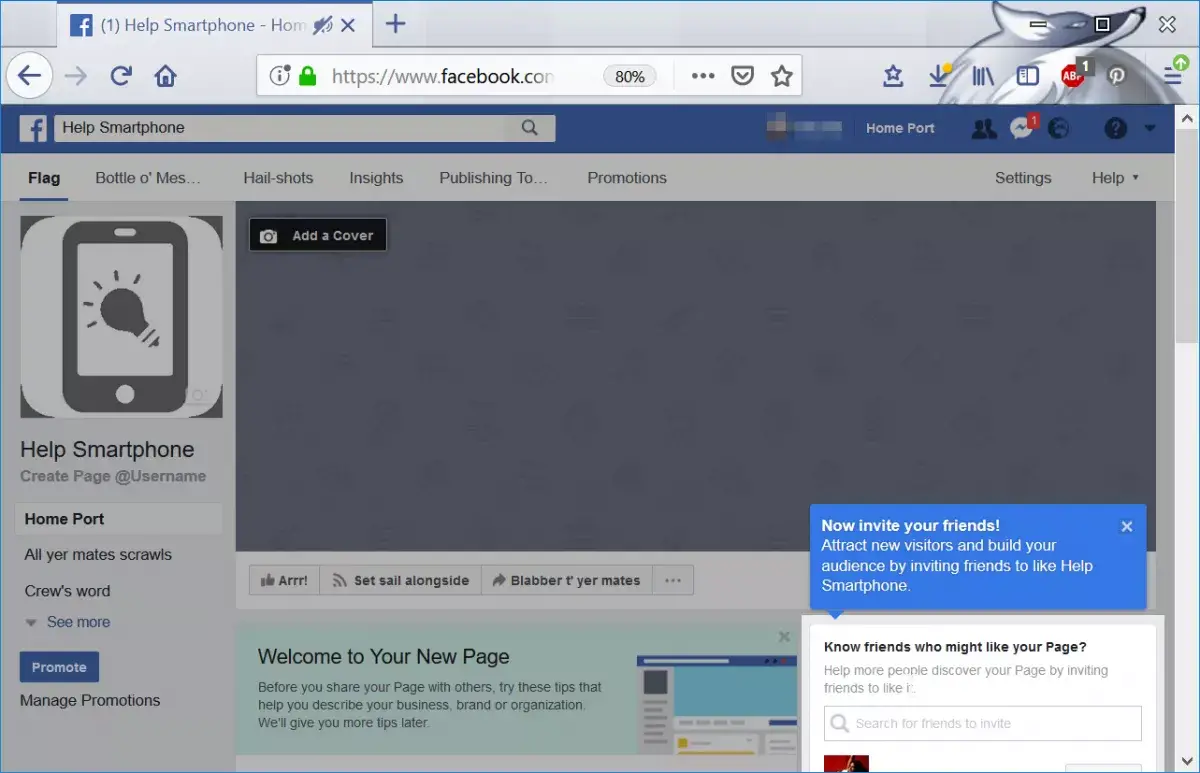Click blurred profile name in Facebook header
The height and width of the screenshot is (773, 1200).
pos(805,128)
